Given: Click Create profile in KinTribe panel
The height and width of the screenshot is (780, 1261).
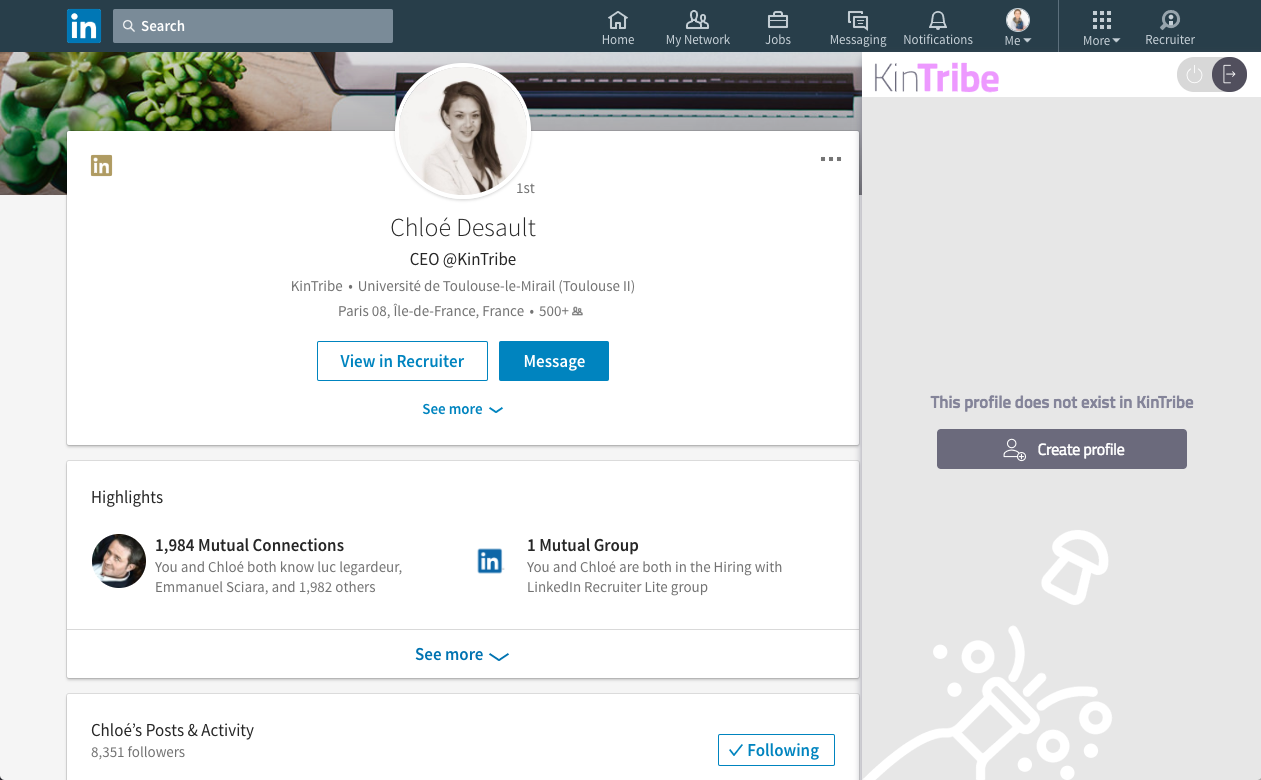Looking at the screenshot, I should tap(1062, 449).
